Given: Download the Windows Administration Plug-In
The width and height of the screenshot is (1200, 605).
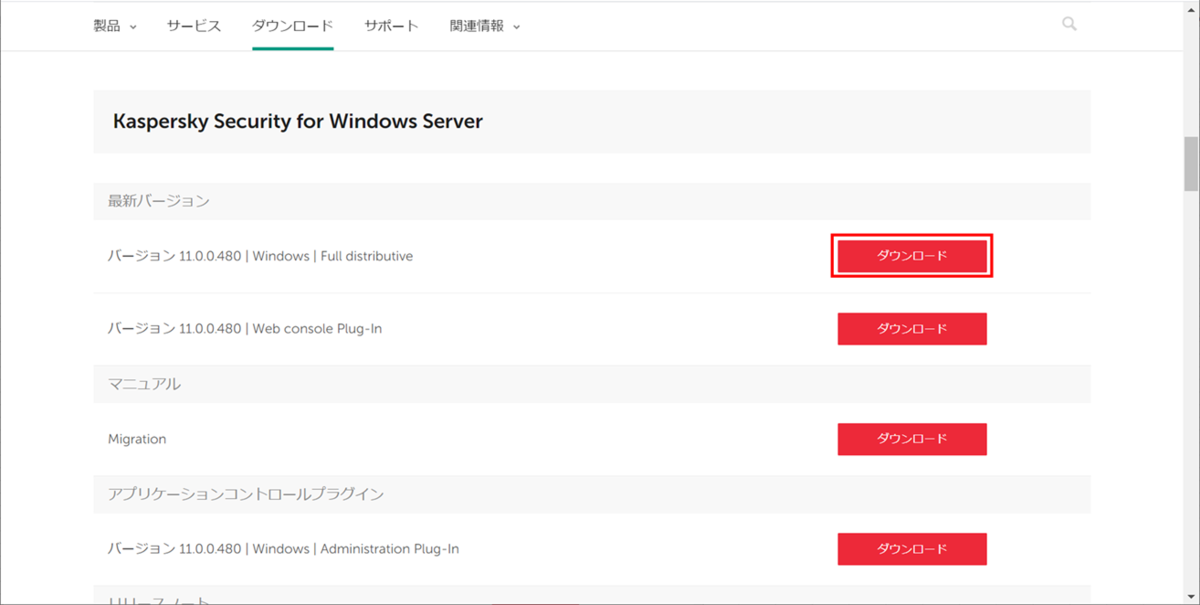Looking at the screenshot, I should pyautogui.click(x=912, y=549).
